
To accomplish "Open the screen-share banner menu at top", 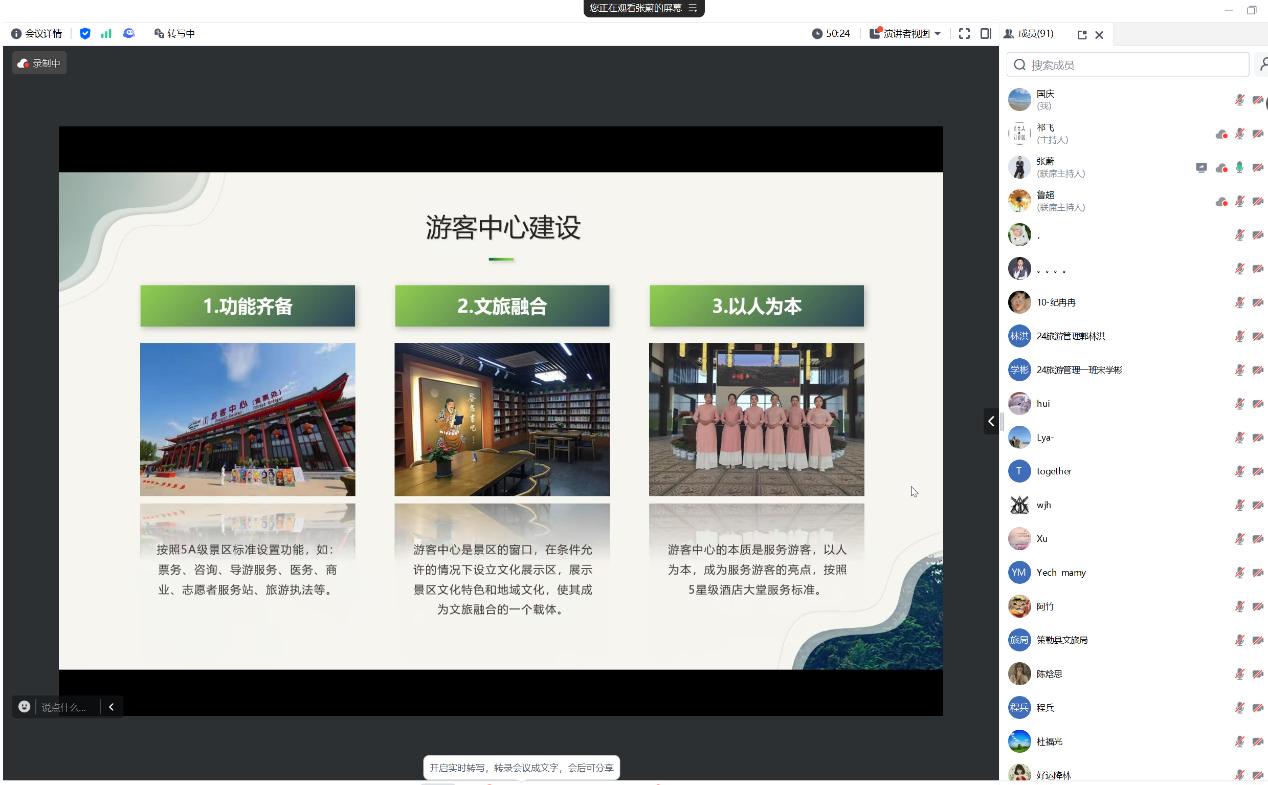I will click(x=691, y=8).
